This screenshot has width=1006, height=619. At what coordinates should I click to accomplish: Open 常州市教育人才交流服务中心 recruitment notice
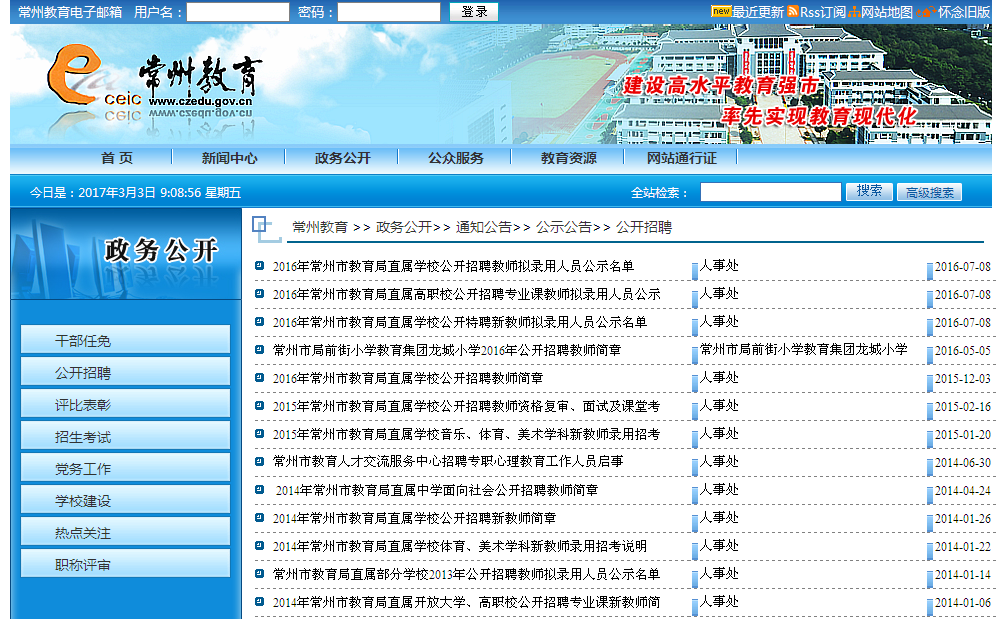(448, 462)
